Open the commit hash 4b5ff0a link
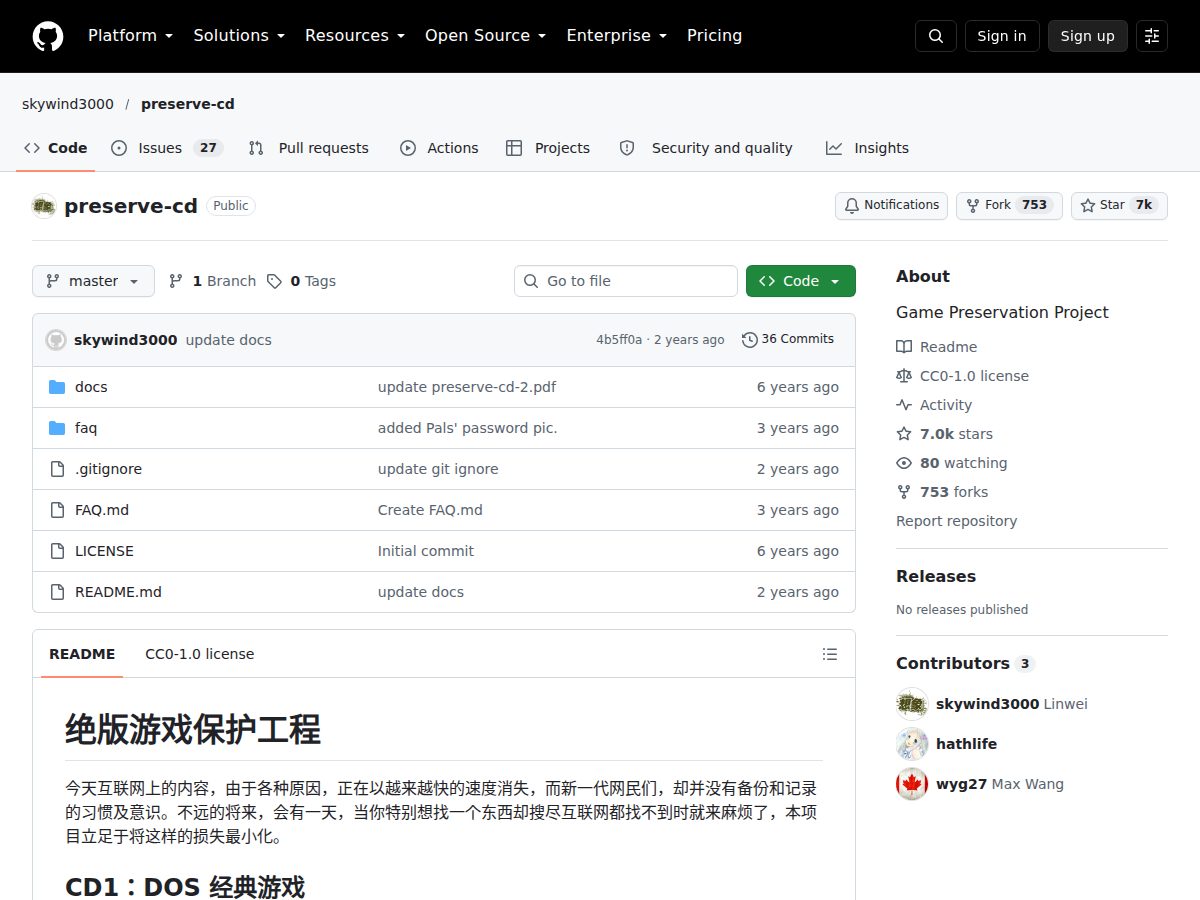1200x900 pixels. pos(619,340)
